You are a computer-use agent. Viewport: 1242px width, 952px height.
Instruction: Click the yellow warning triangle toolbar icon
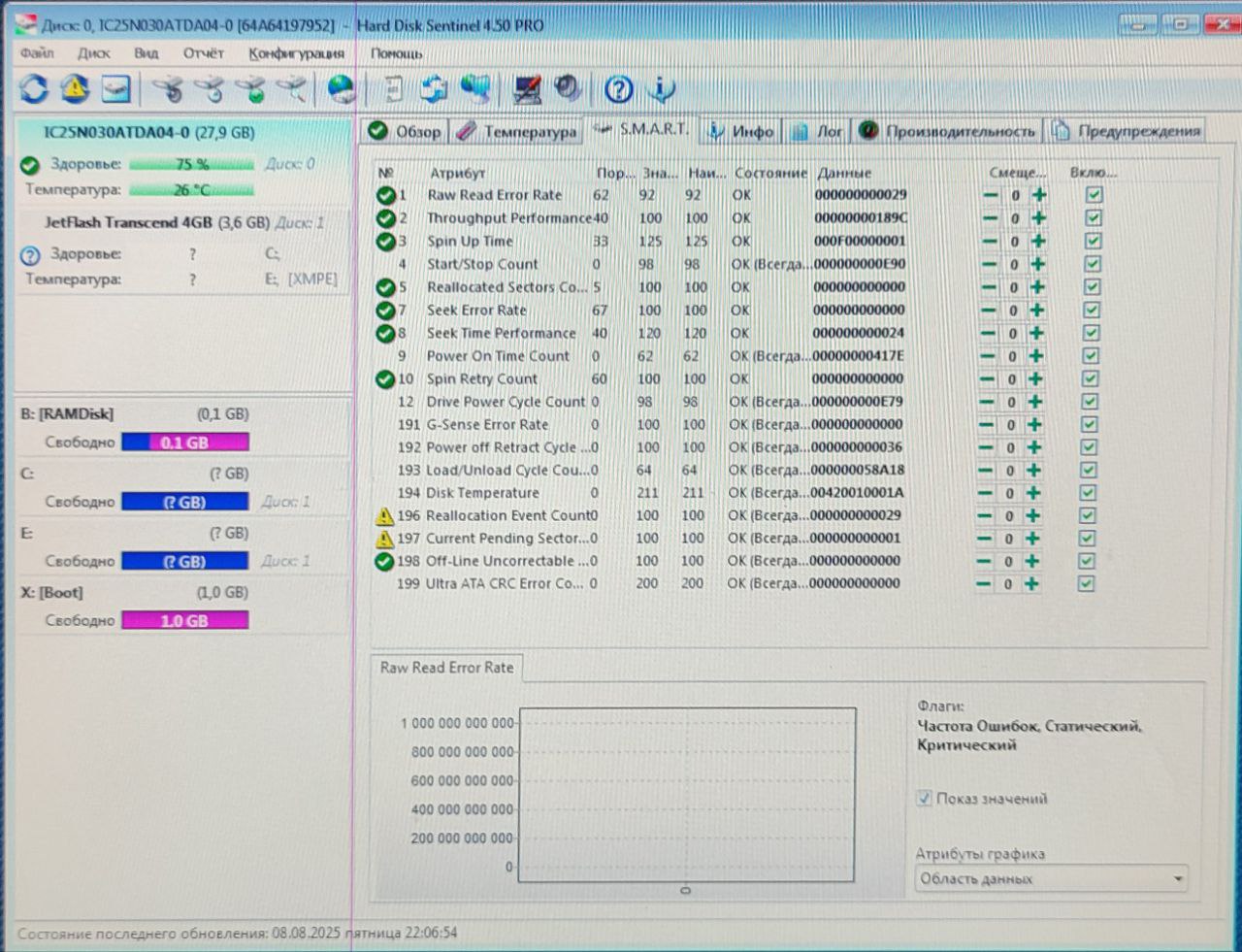[75, 89]
